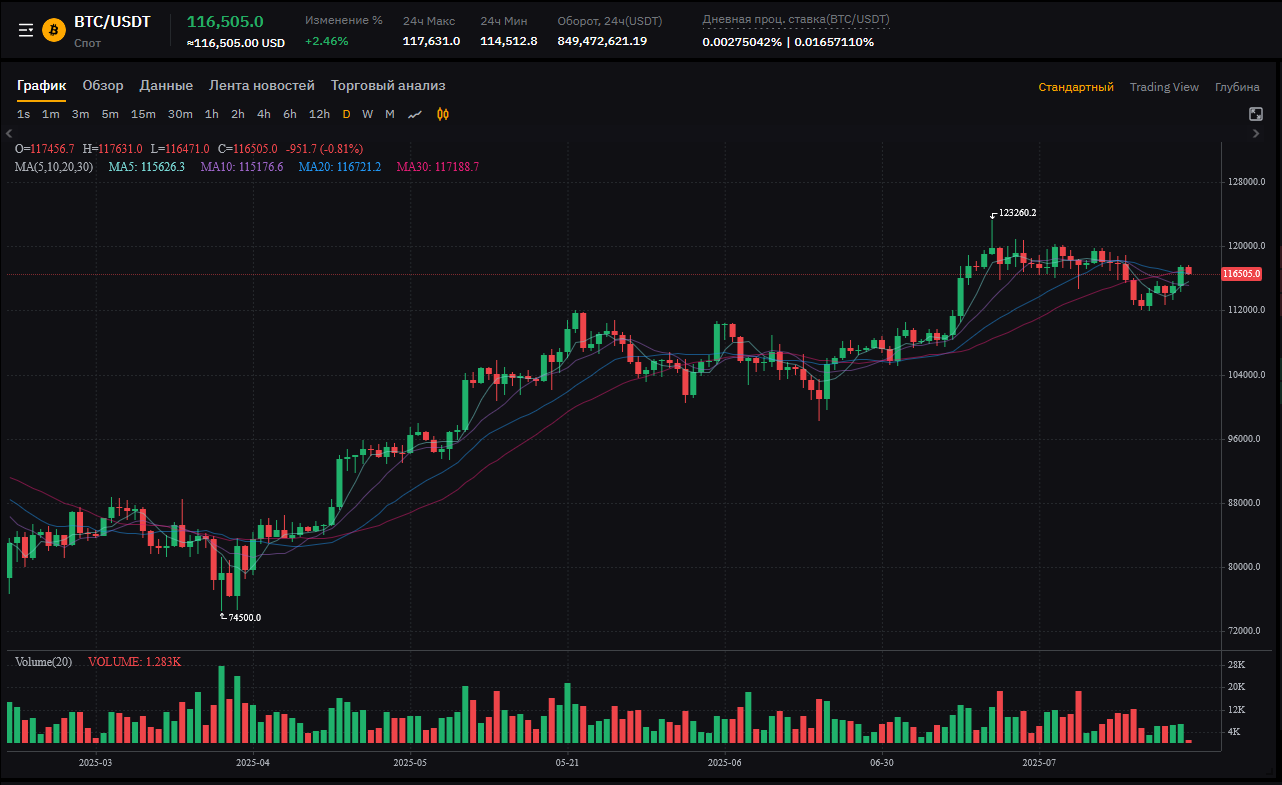The height and width of the screenshot is (785, 1282).
Task: Select the 1h timeframe
Action: (212, 114)
